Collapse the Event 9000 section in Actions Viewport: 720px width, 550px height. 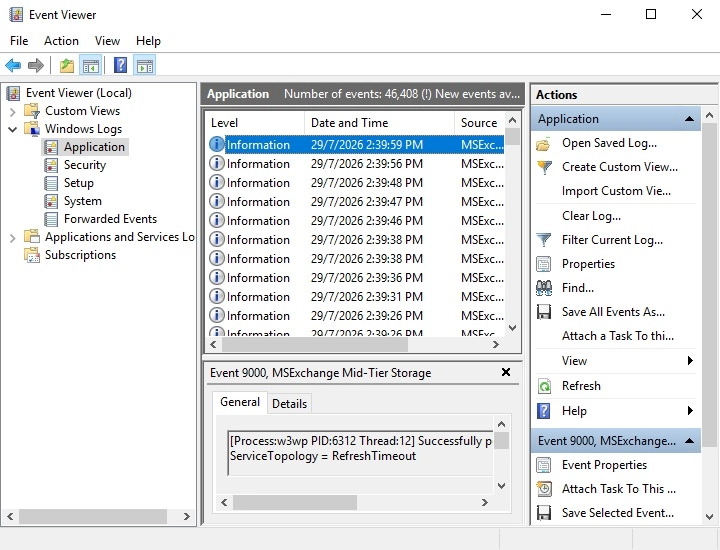point(689,441)
